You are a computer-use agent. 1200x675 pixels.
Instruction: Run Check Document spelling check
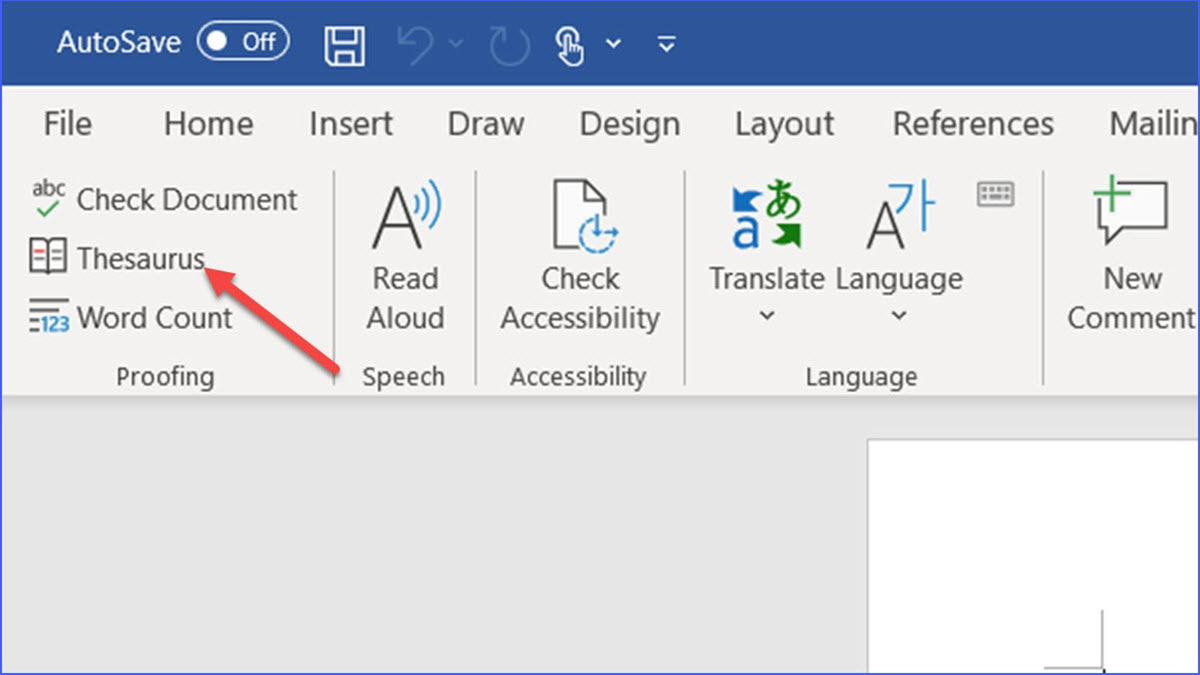[167, 199]
